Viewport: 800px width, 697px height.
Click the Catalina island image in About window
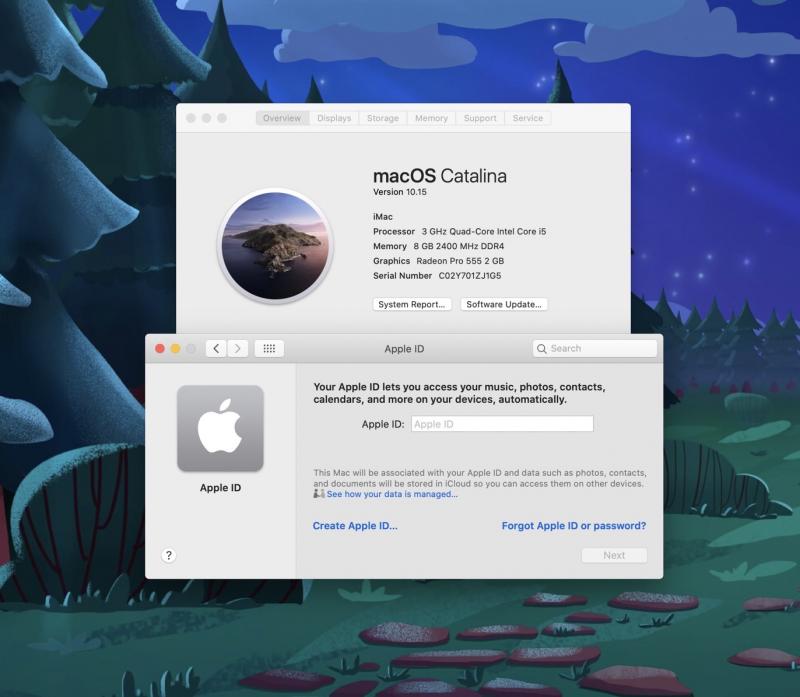point(276,246)
